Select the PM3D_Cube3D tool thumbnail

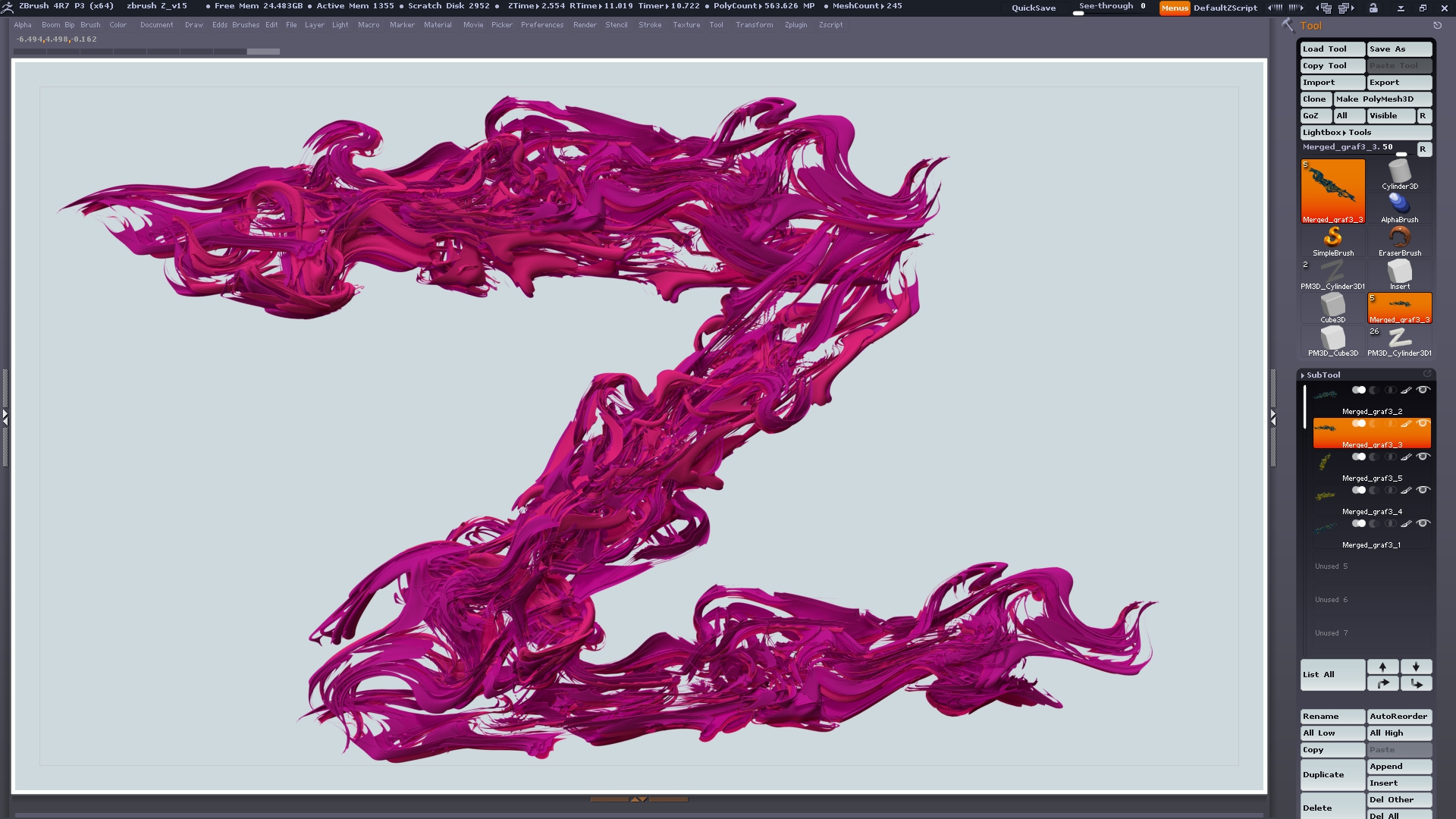(1332, 340)
